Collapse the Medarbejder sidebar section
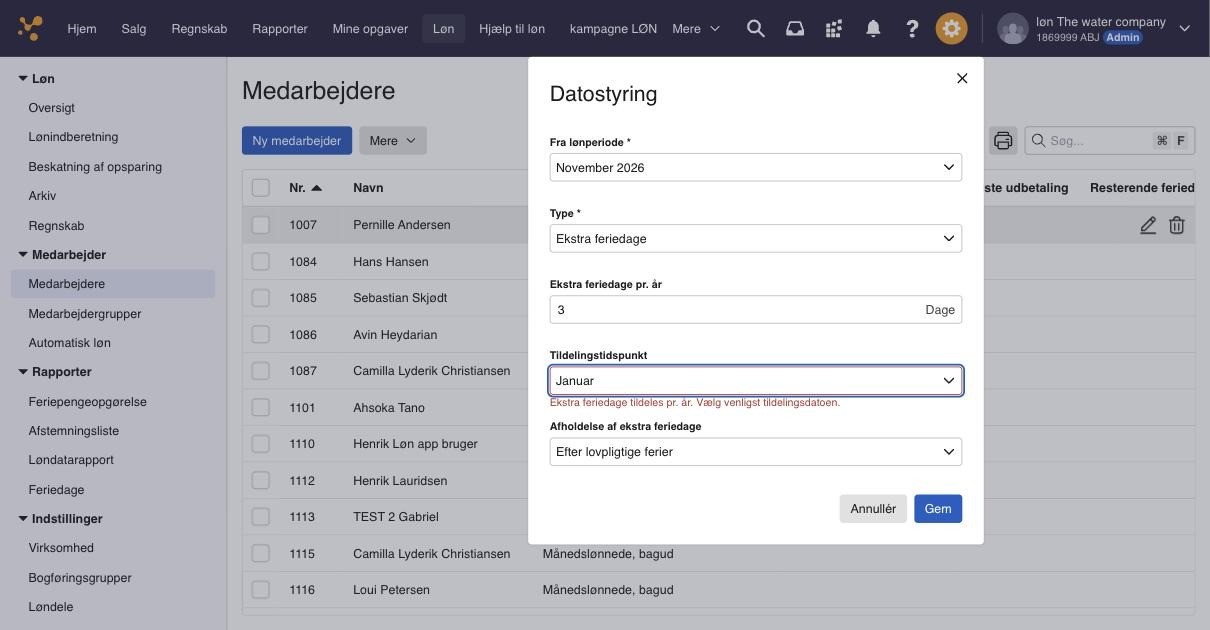 coord(23,255)
